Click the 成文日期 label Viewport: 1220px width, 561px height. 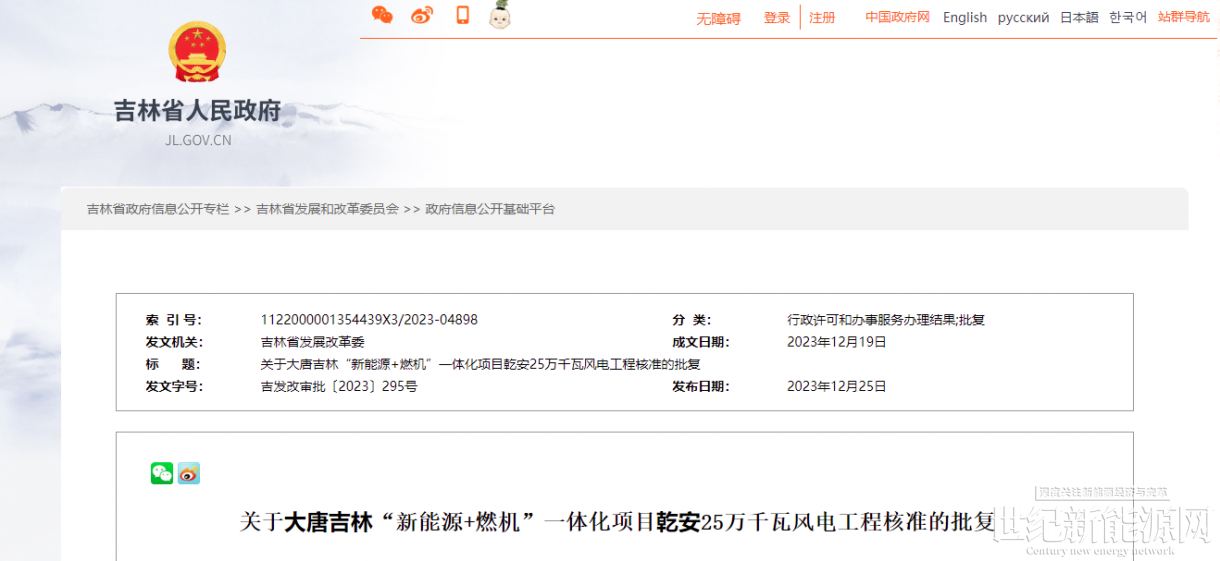[700, 342]
